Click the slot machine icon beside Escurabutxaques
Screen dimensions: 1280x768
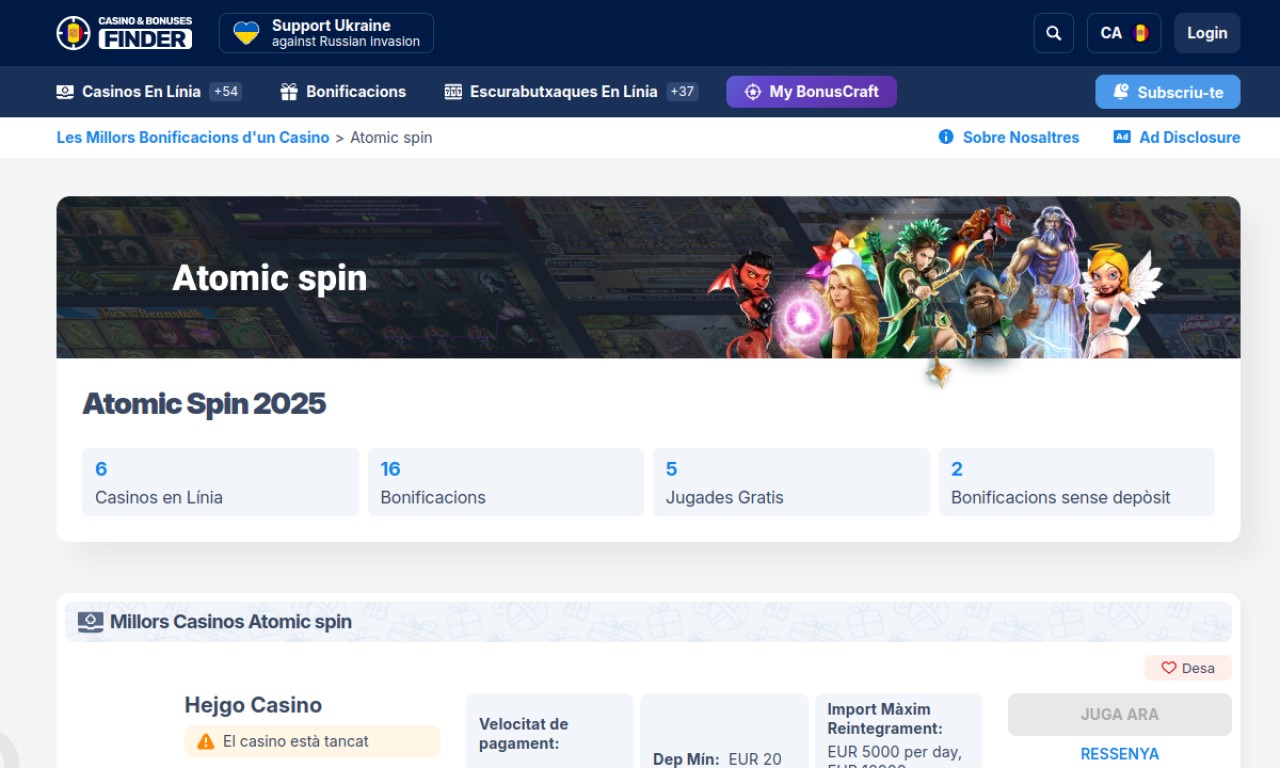click(x=453, y=91)
